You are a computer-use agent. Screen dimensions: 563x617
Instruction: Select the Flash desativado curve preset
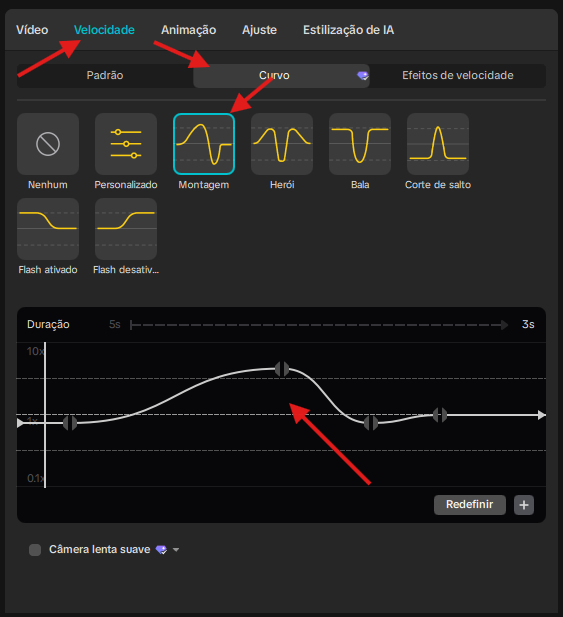tap(126, 229)
